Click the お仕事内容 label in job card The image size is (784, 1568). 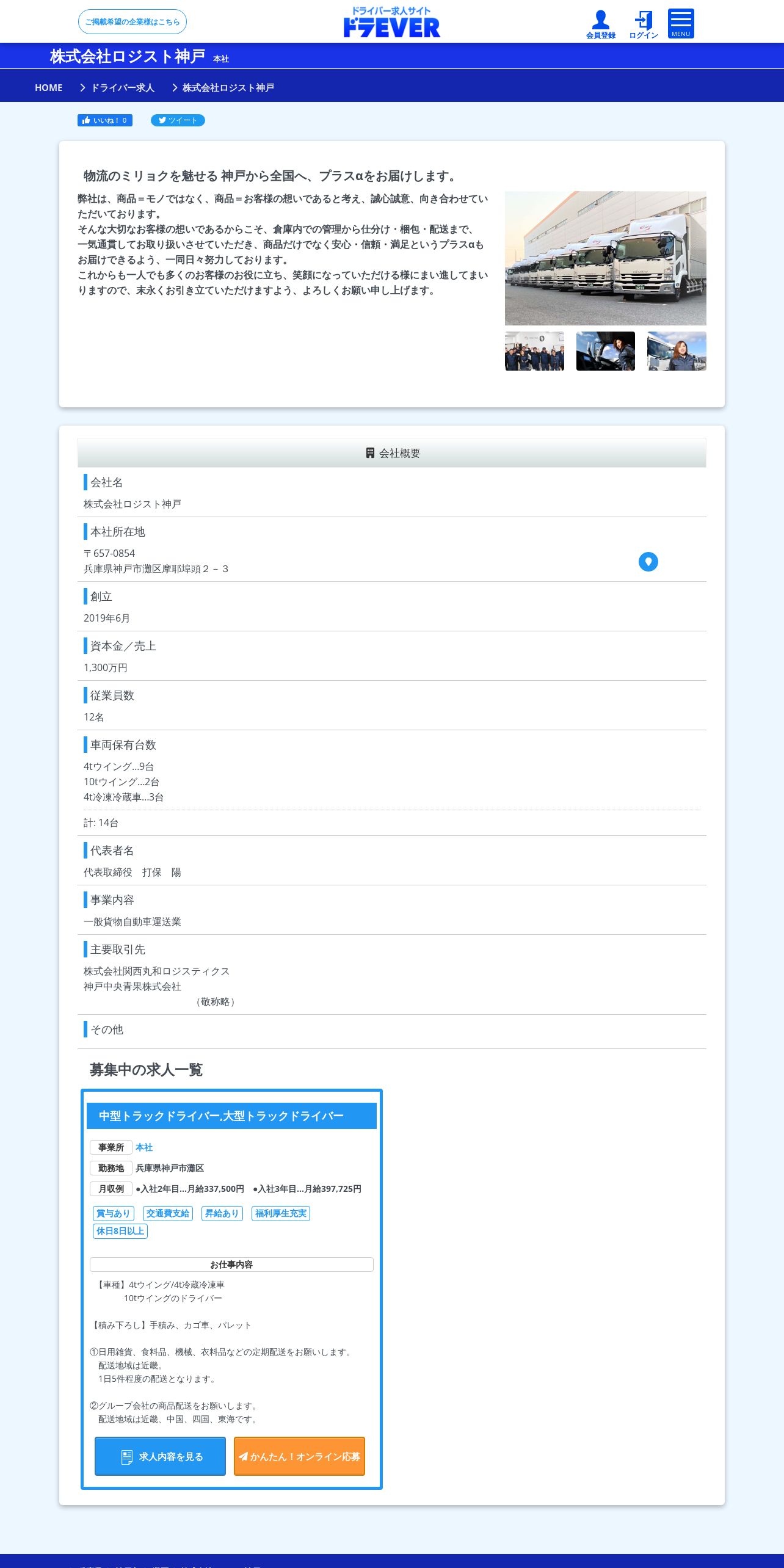click(231, 1265)
